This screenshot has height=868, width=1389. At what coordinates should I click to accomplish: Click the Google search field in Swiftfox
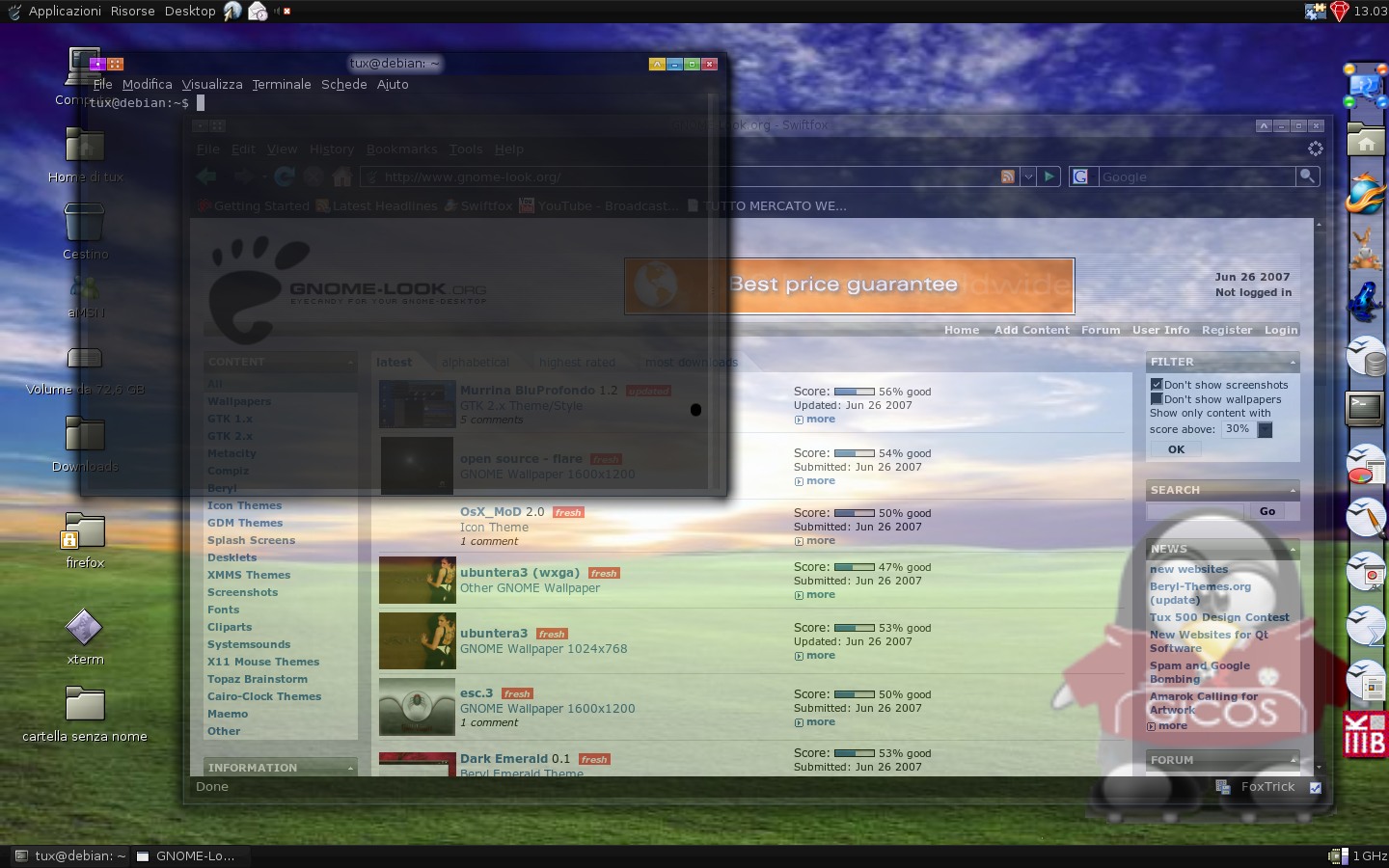pyautogui.click(x=1196, y=176)
